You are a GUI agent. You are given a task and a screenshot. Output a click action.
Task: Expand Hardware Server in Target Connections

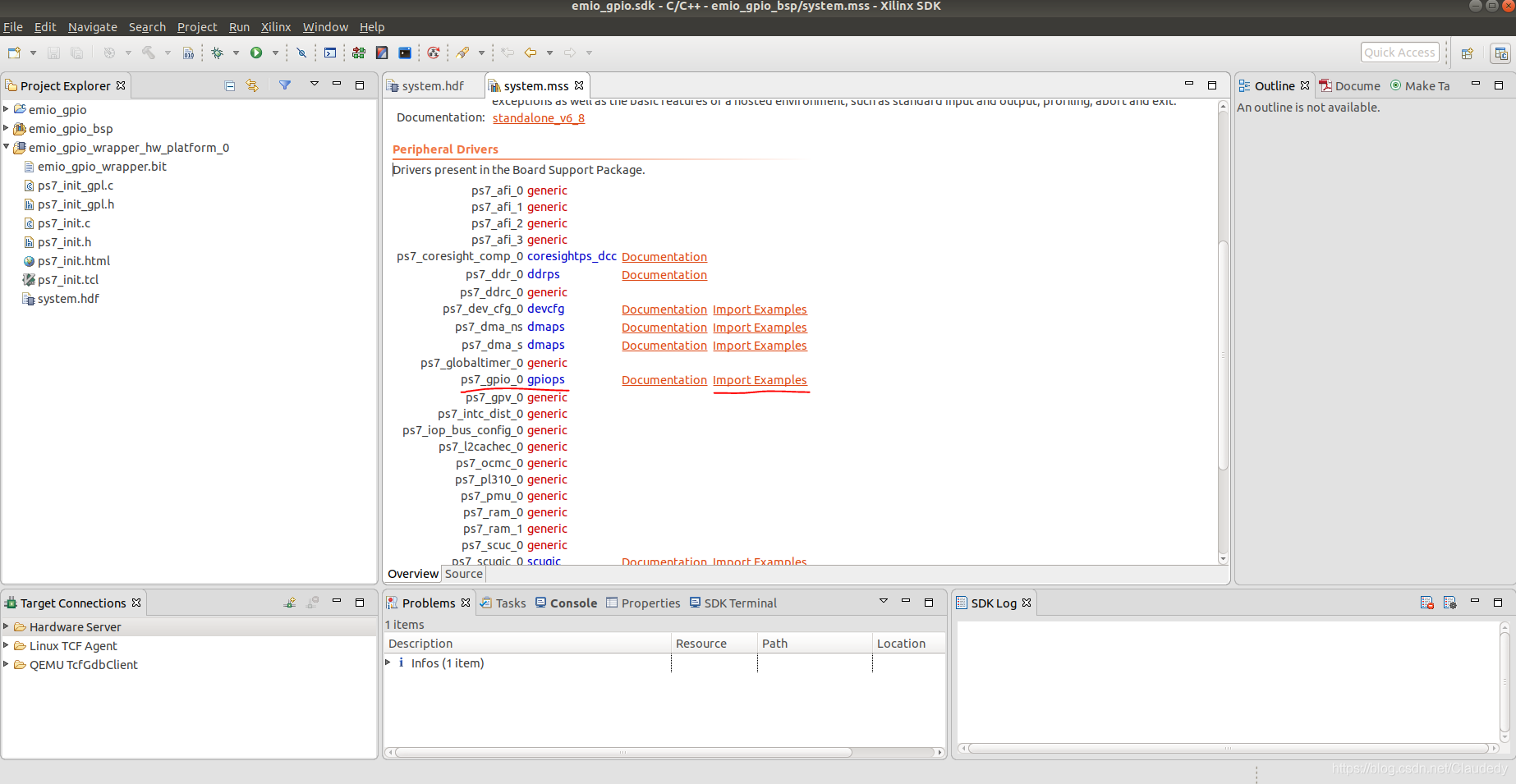[x=6, y=626]
